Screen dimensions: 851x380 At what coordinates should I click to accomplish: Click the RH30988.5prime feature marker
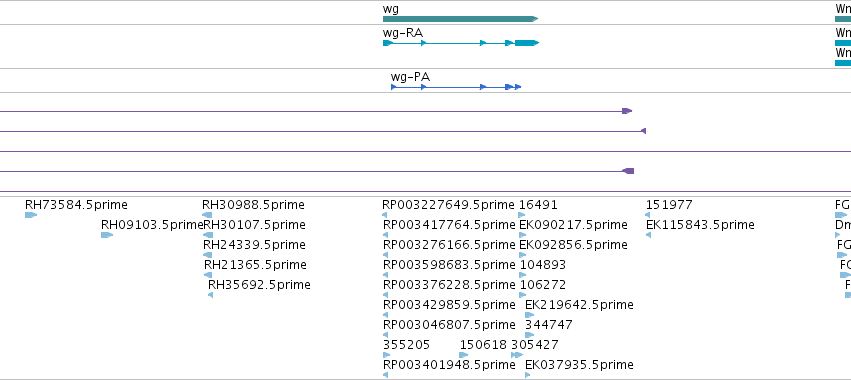point(207,215)
